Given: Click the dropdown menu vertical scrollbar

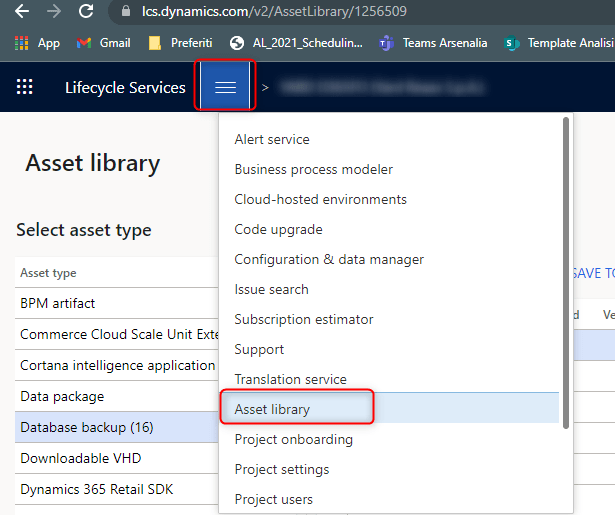Looking at the screenshot, I should 566,270.
